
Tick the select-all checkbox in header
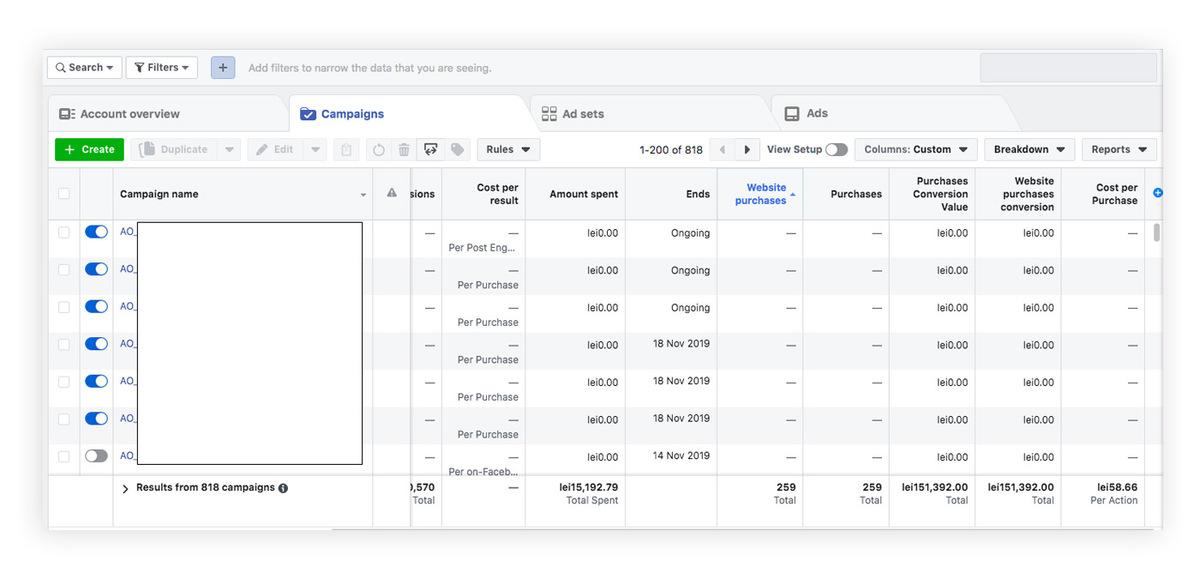point(64,194)
